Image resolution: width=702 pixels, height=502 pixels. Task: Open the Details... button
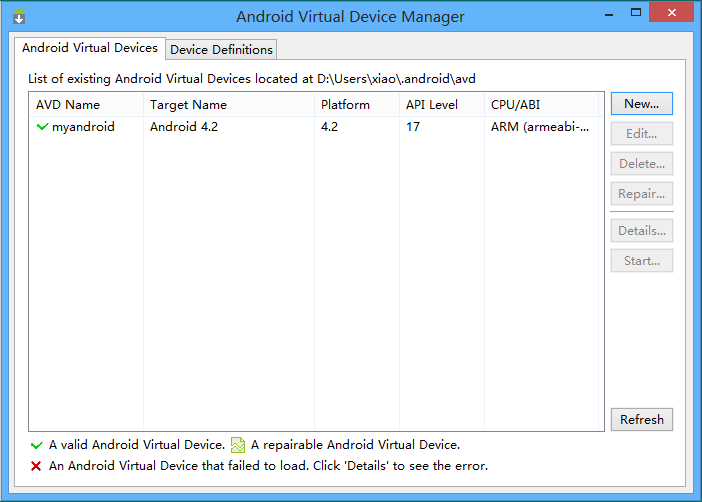(x=642, y=231)
